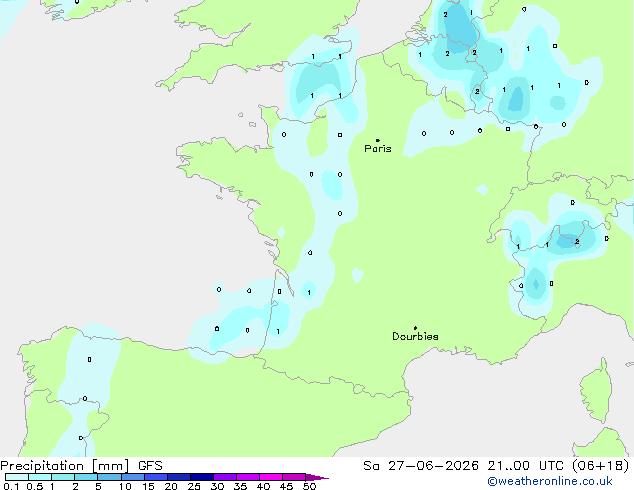634x490 pixels.
Task: Pick the 40–45 mm magenta legend swatch
Action: [x=271, y=477]
